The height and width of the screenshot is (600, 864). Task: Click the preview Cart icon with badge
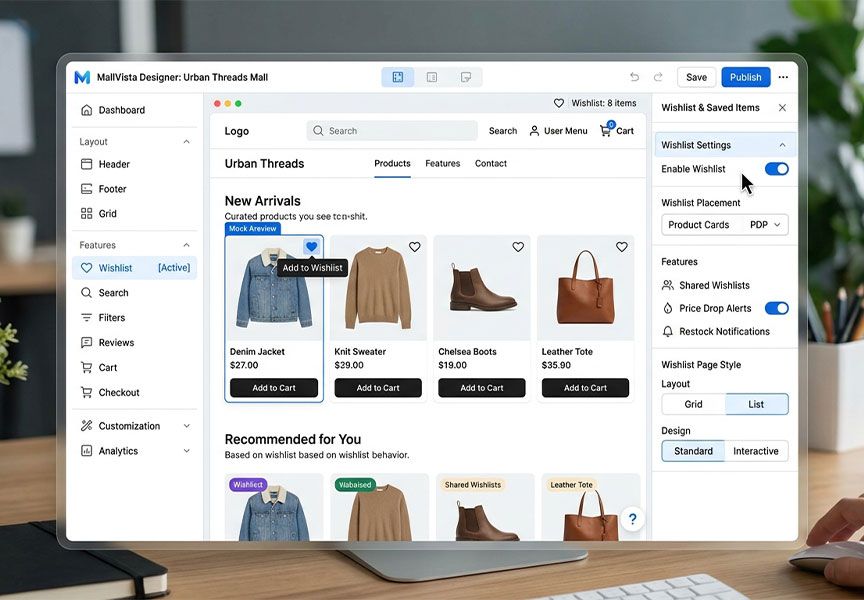point(606,130)
